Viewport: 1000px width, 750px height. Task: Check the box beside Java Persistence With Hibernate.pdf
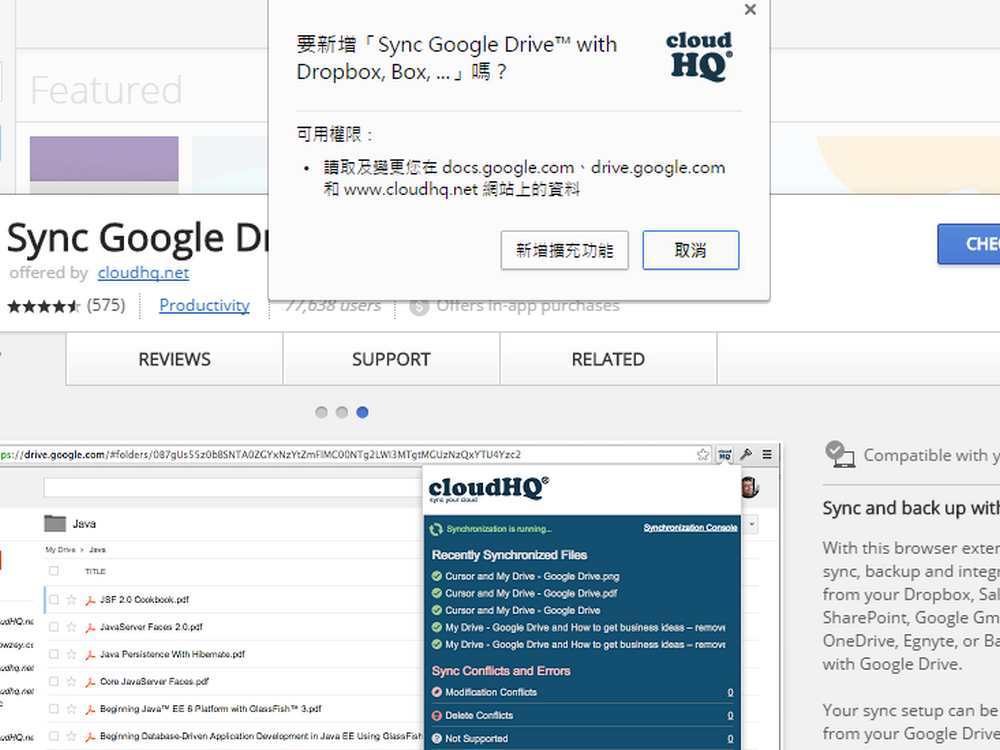click(55, 653)
